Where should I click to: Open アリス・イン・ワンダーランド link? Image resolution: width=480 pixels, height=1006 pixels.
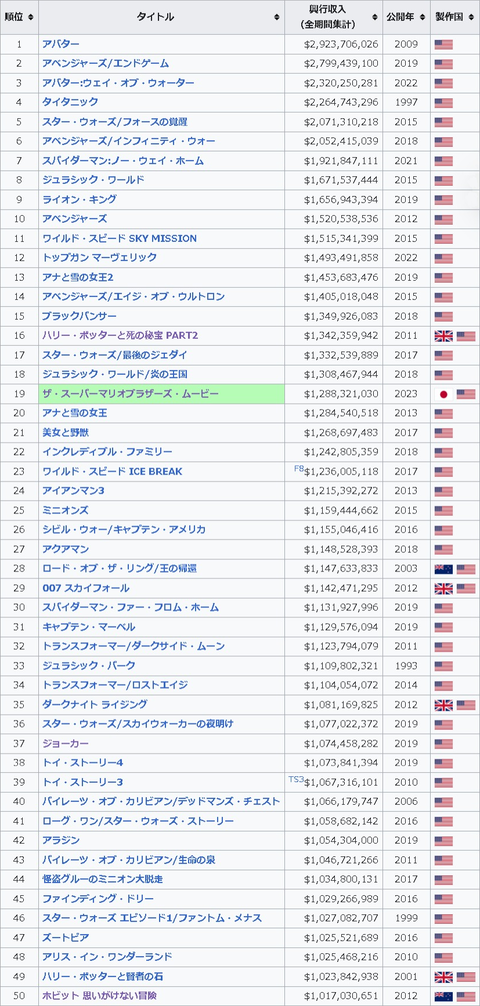click(107, 957)
